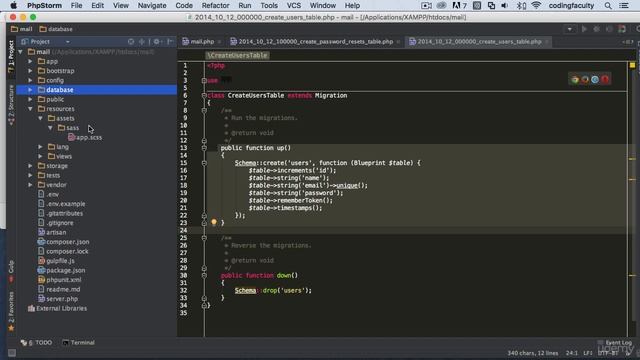Hide the Project panel with hide icon
The width and height of the screenshot is (640, 360).
point(170,42)
